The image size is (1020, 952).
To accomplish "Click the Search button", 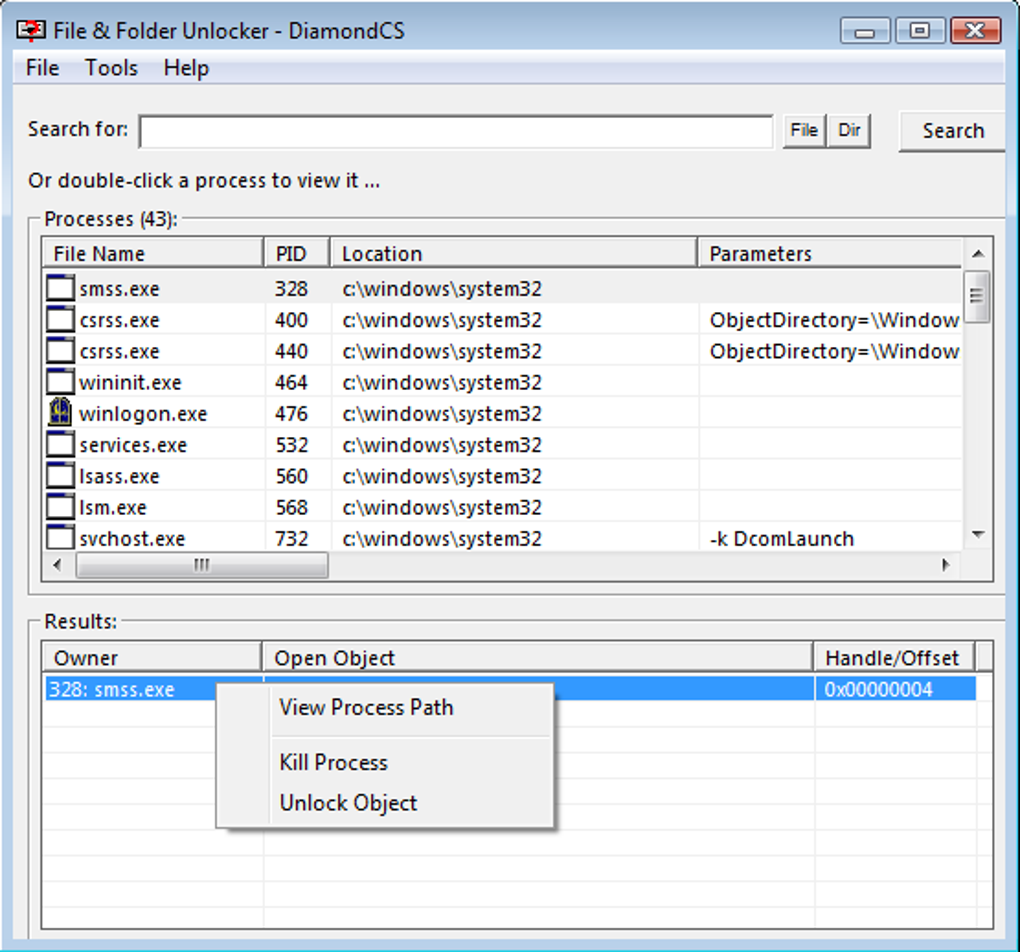I will pyautogui.click(x=953, y=131).
